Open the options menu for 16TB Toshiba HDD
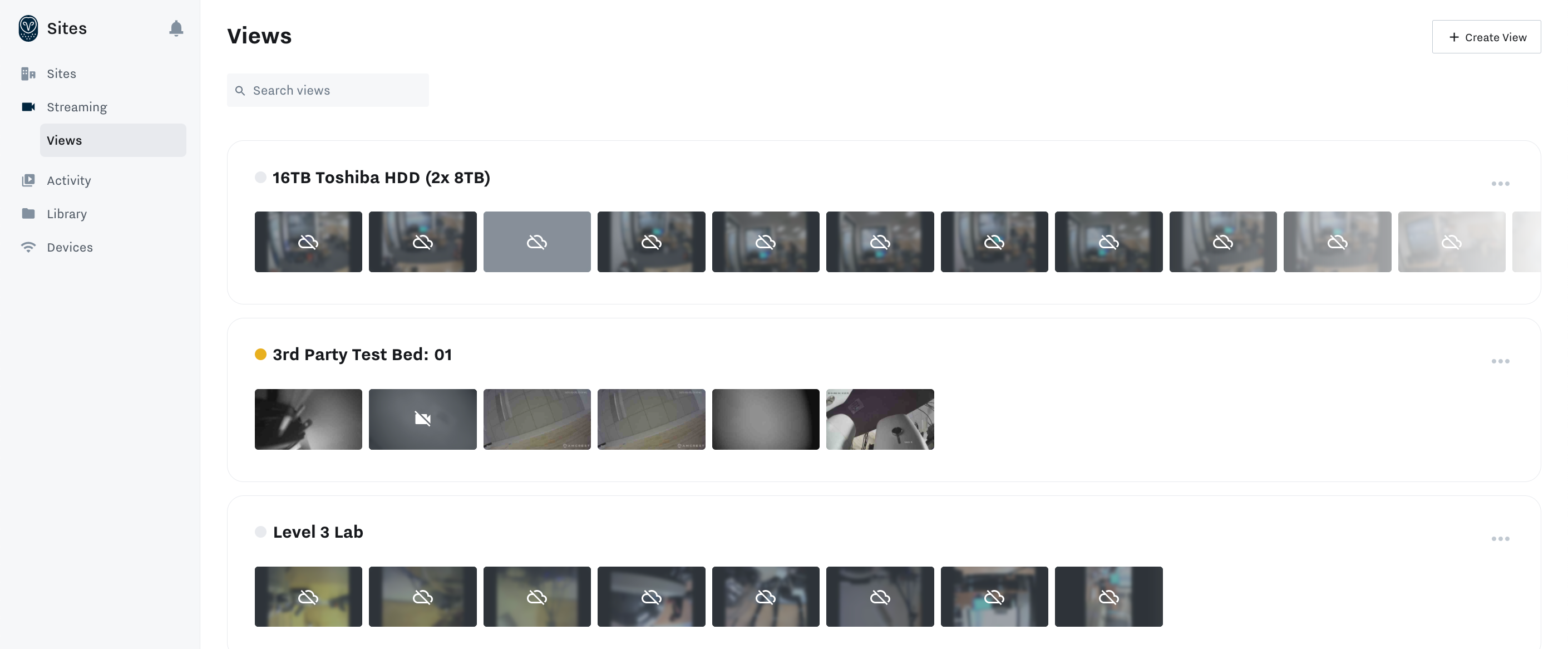This screenshot has height=649, width=1568. tap(1500, 184)
